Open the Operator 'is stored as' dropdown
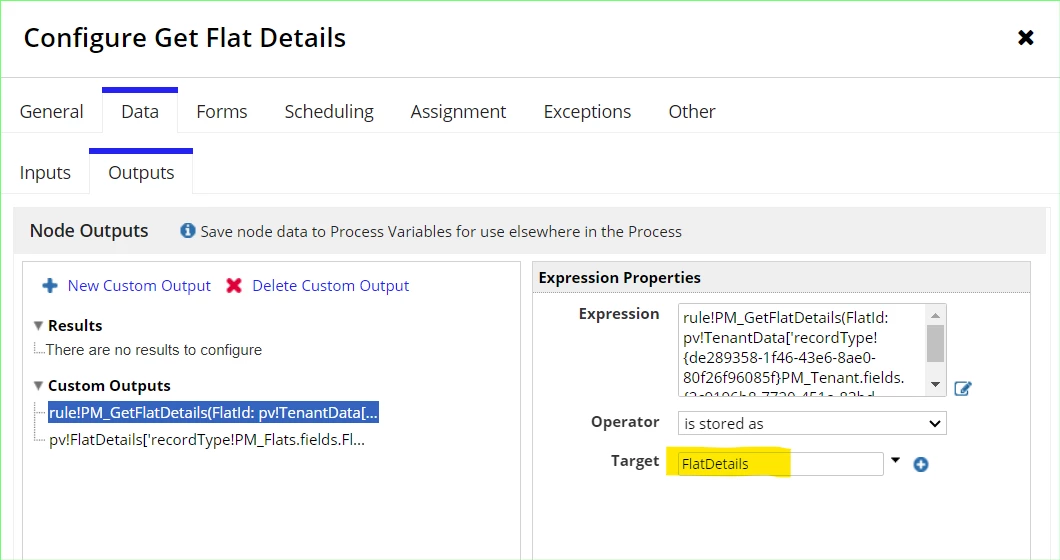The image size is (1060, 560). click(812, 423)
